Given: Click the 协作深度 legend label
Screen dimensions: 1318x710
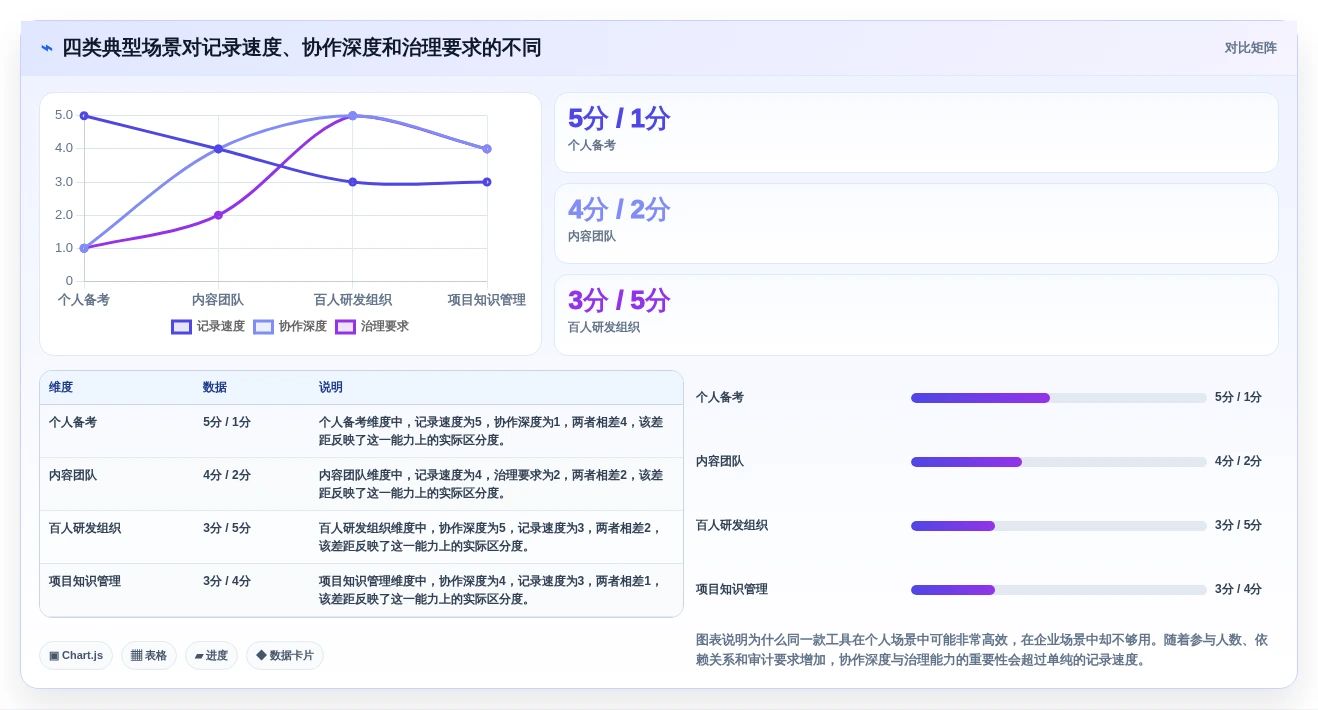Looking at the screenshot, I should (x=302, y=326).
